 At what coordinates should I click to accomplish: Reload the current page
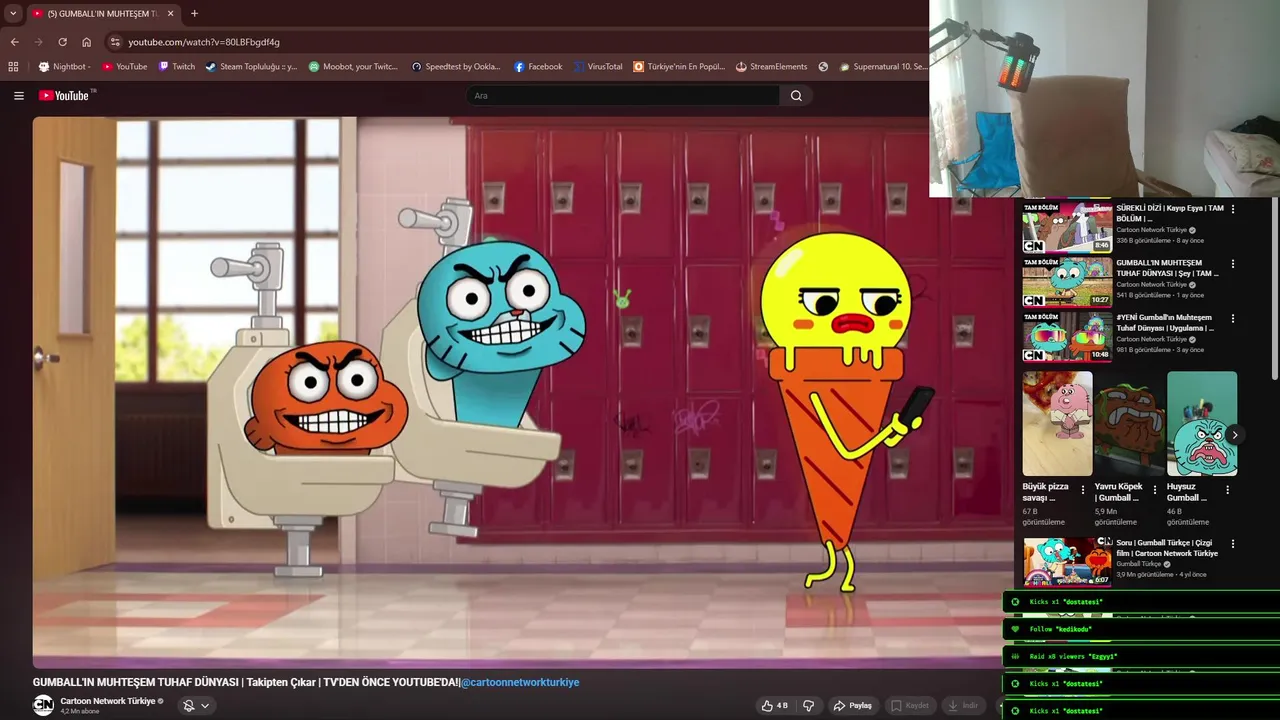[62, 42]
